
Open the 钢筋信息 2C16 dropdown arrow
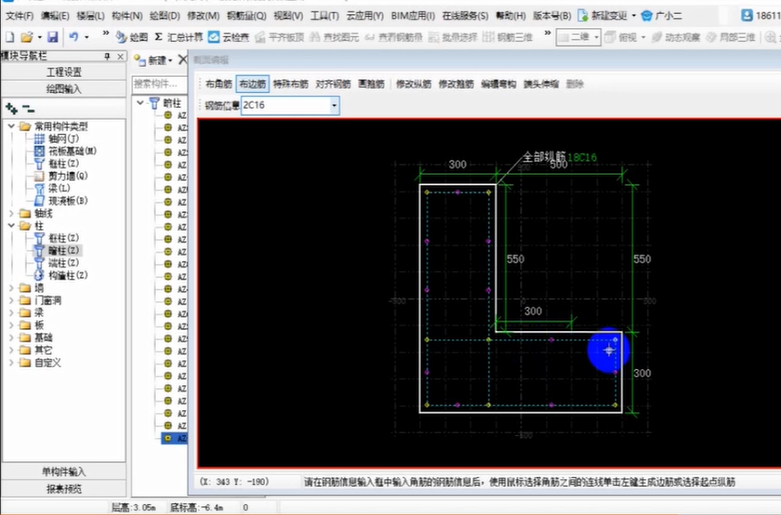[334, 106]
